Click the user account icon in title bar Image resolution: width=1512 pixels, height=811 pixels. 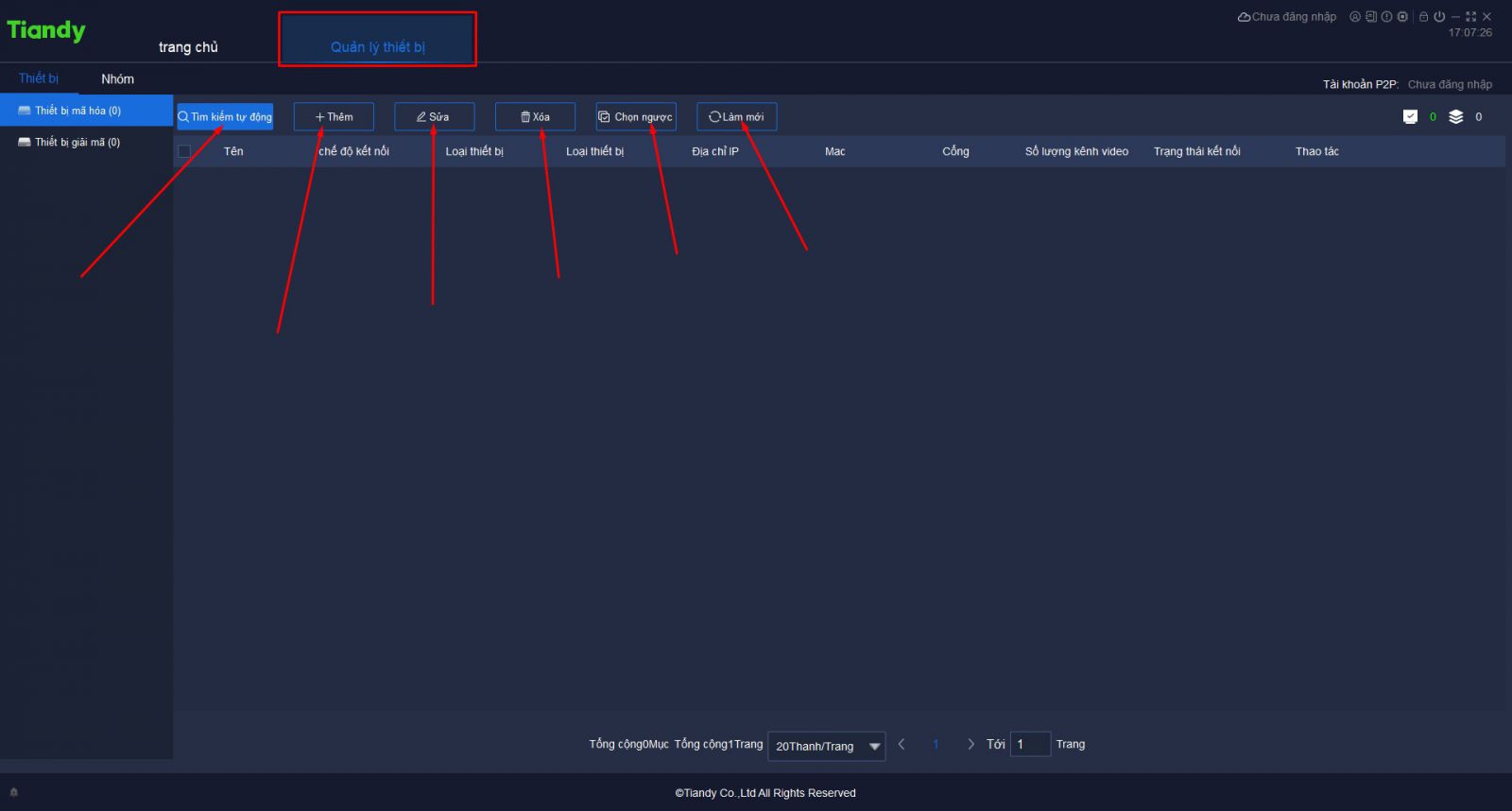[1354, 17]
